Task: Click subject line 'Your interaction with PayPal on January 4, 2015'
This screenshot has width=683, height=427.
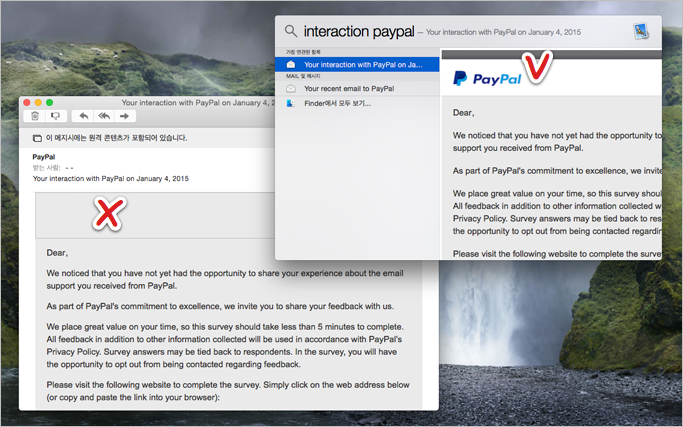Action: click(111, 179)
